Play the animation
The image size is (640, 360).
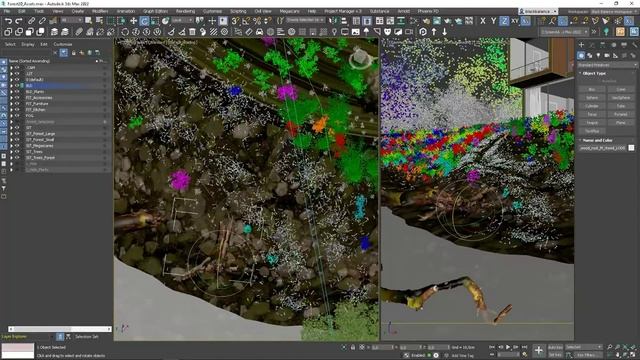(x=508, y=347)
